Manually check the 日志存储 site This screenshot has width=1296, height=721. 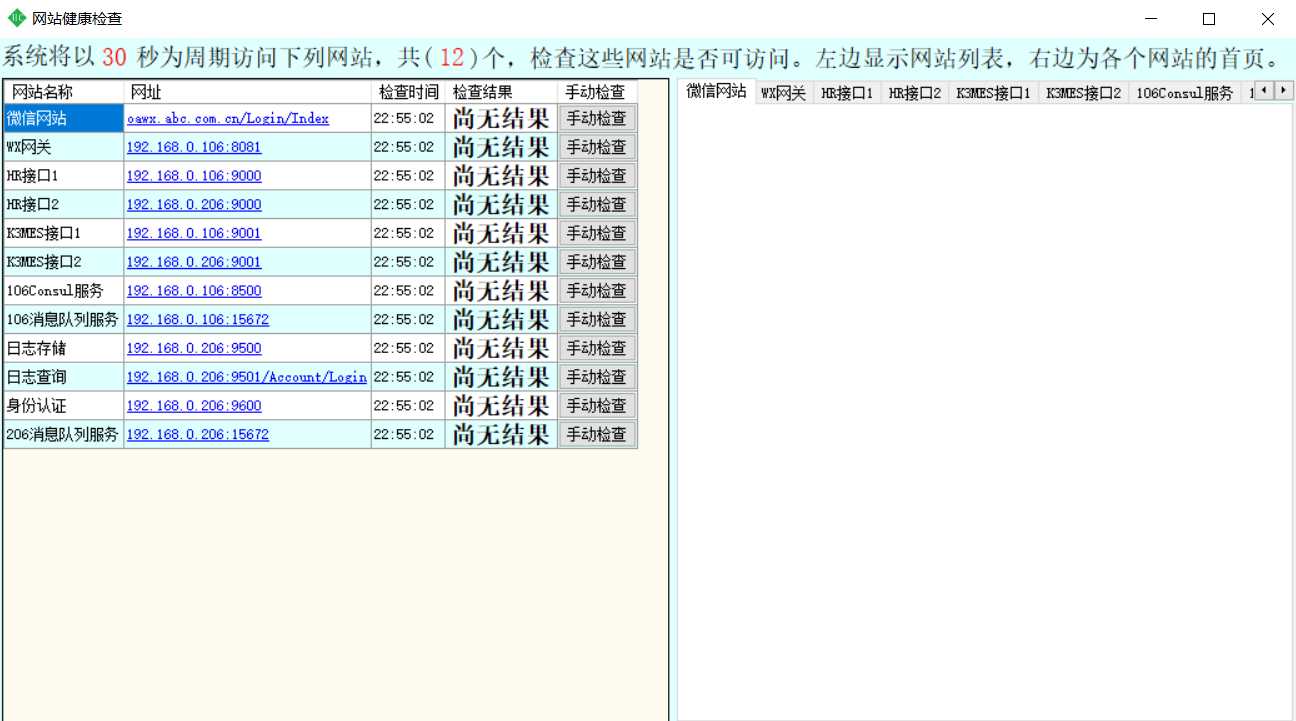coord(597,348)
